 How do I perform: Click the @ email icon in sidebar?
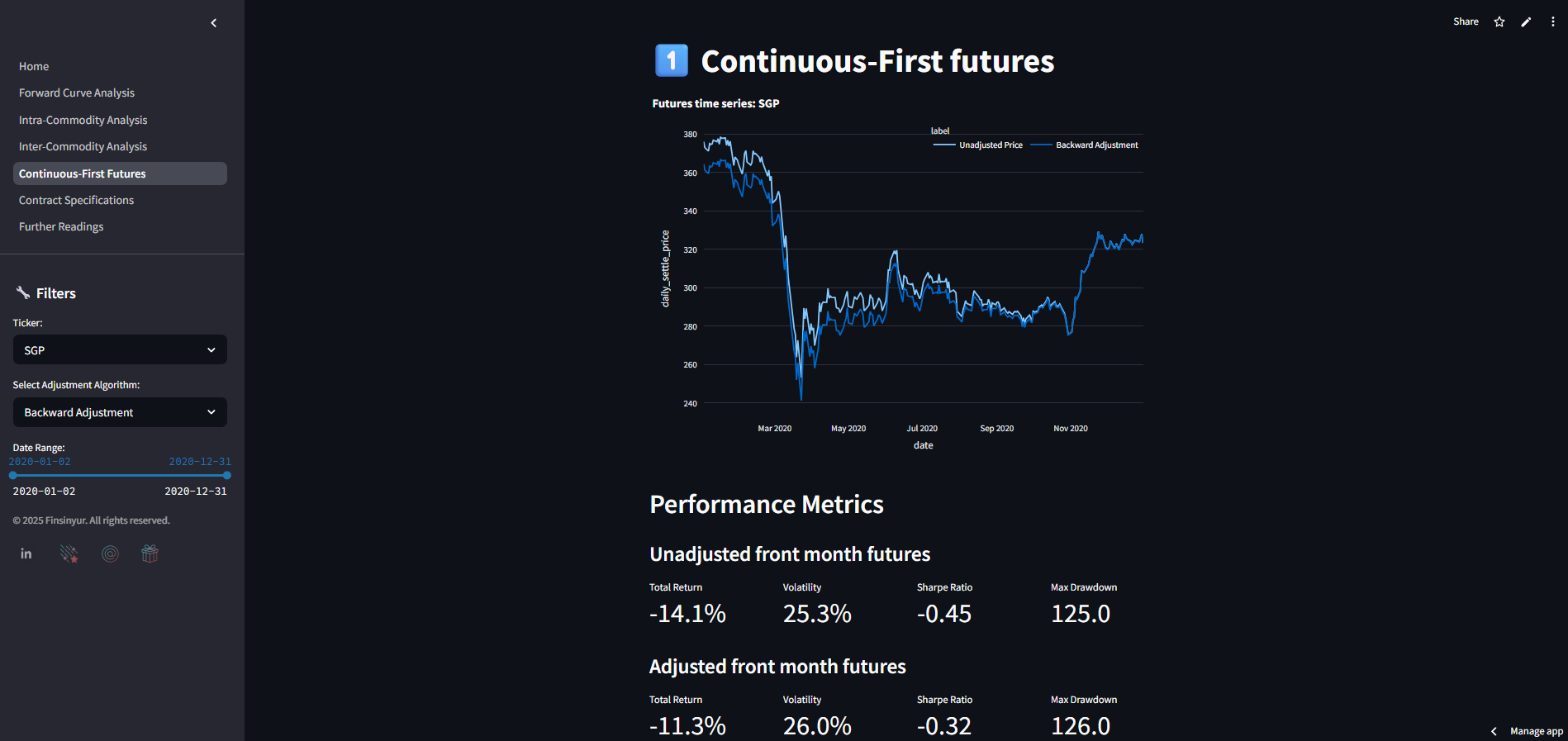click(110, 553)
